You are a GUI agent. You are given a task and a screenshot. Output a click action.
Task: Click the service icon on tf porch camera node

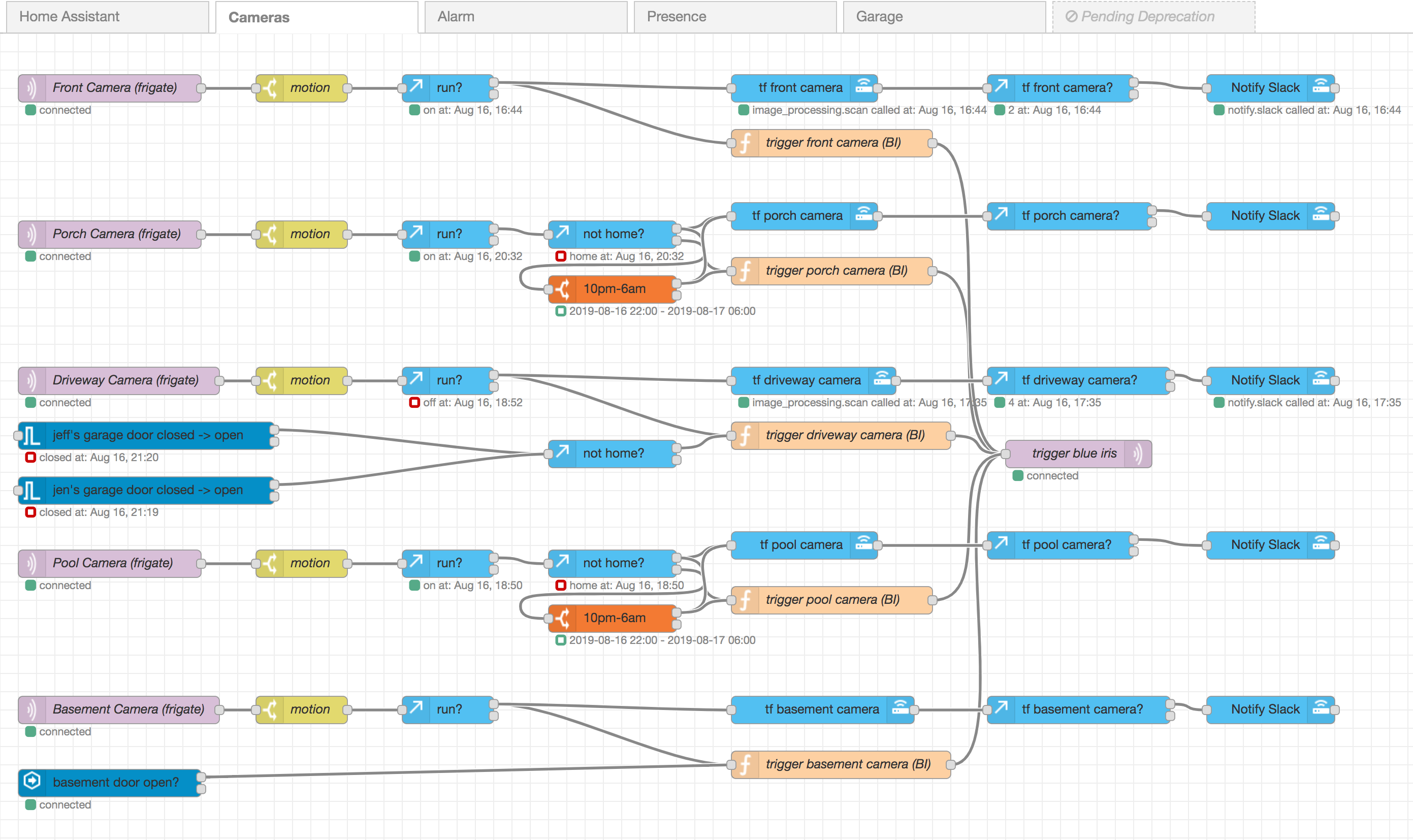863,216
